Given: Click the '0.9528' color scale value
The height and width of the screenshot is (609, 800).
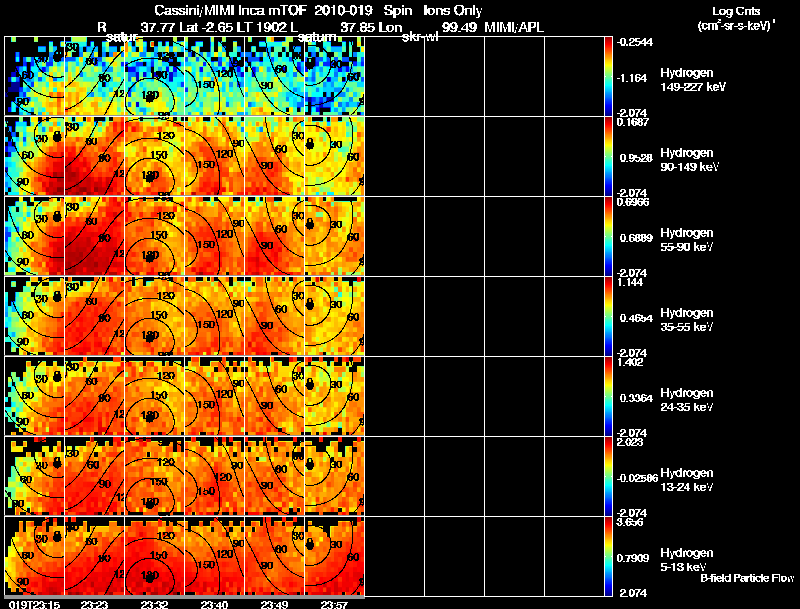Looking at the screenshot, I should tap(636, 158).
